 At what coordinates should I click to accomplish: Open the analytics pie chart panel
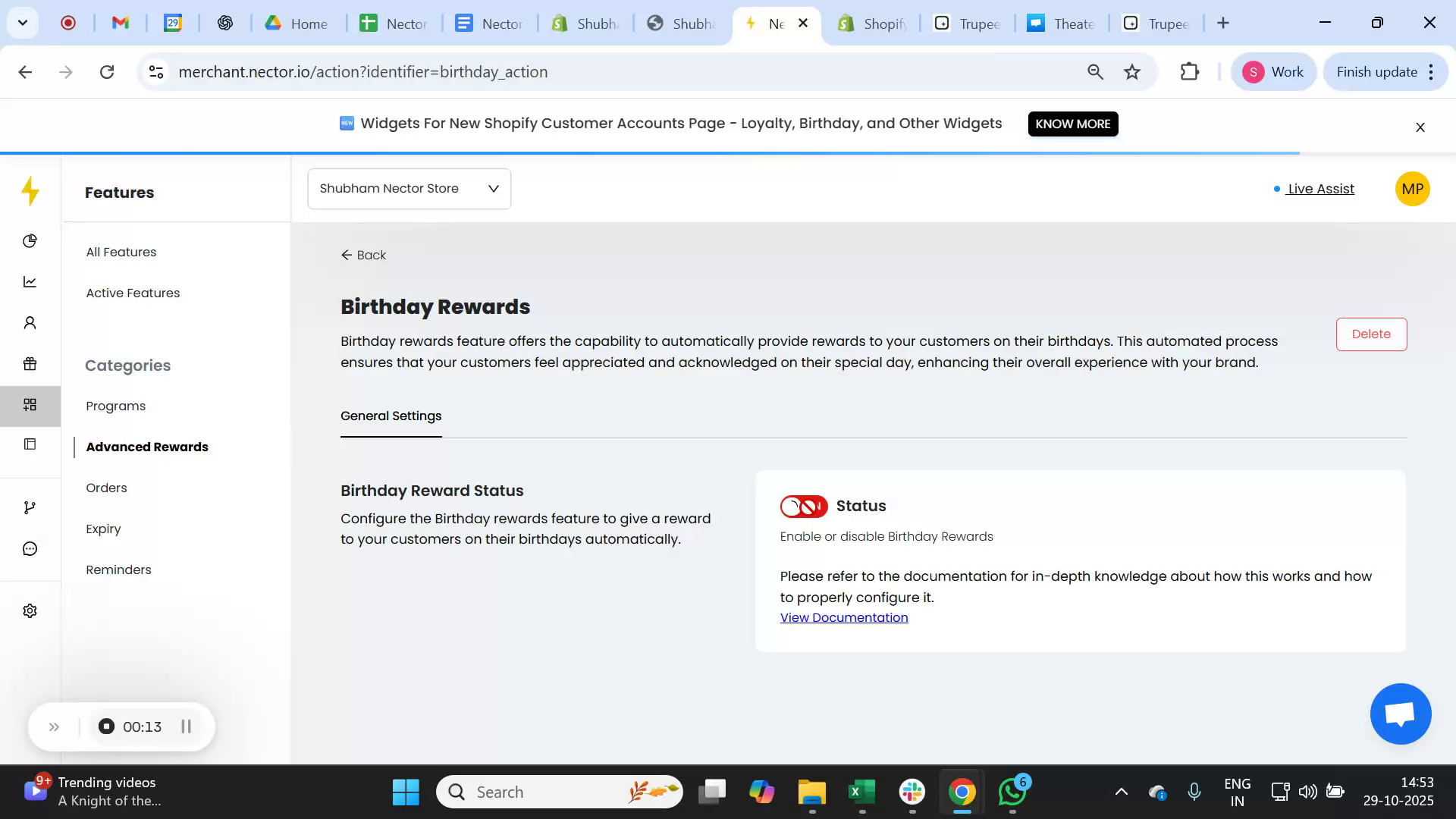tap(30, 240)
